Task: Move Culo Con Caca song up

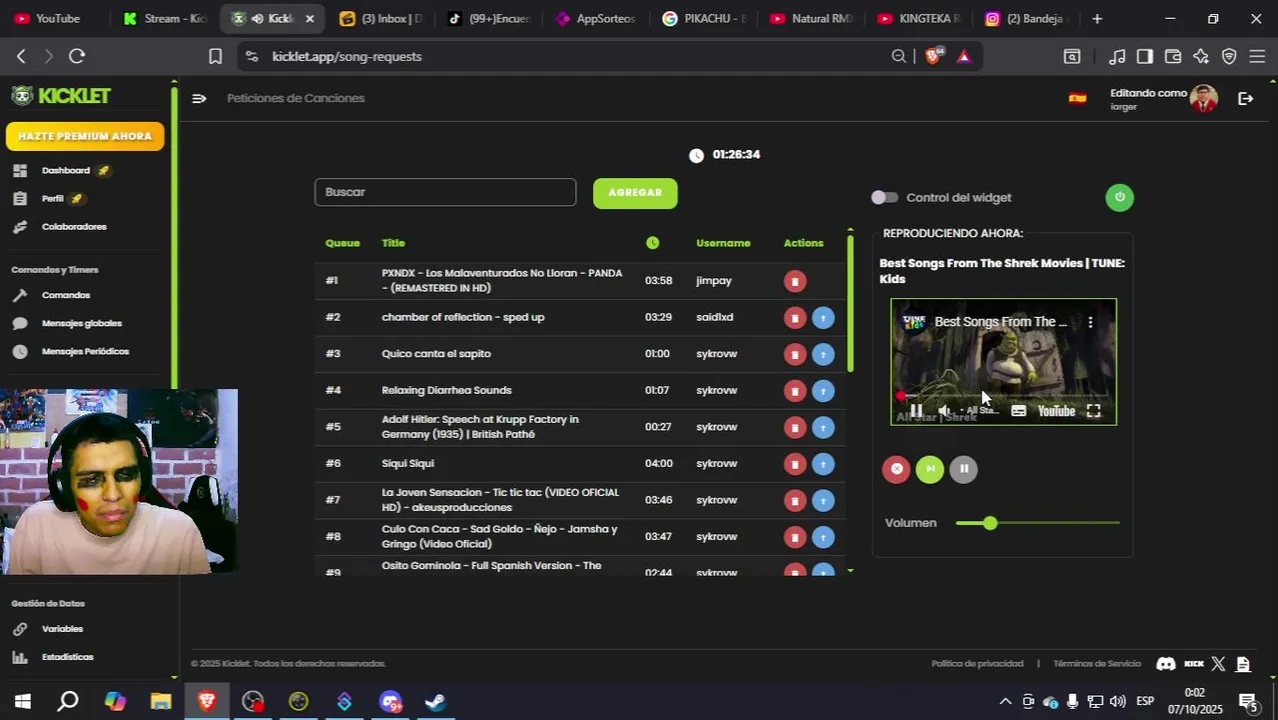Action: coord(823,537)
